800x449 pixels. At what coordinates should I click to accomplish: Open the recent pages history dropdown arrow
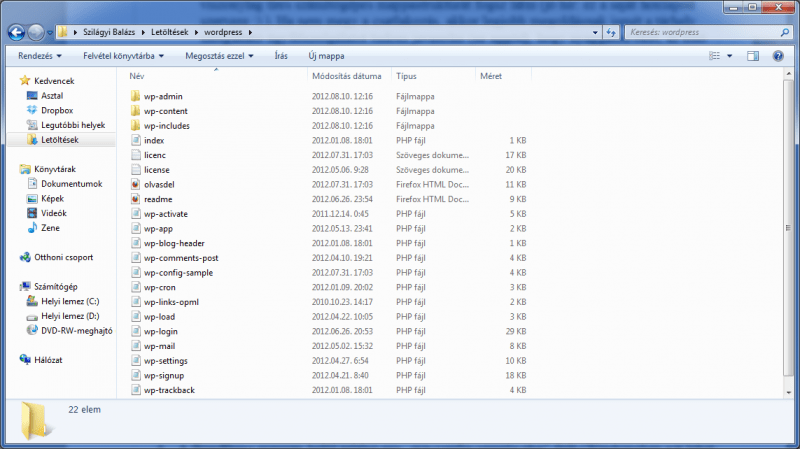pyautogui.click(x=50, y=33)
